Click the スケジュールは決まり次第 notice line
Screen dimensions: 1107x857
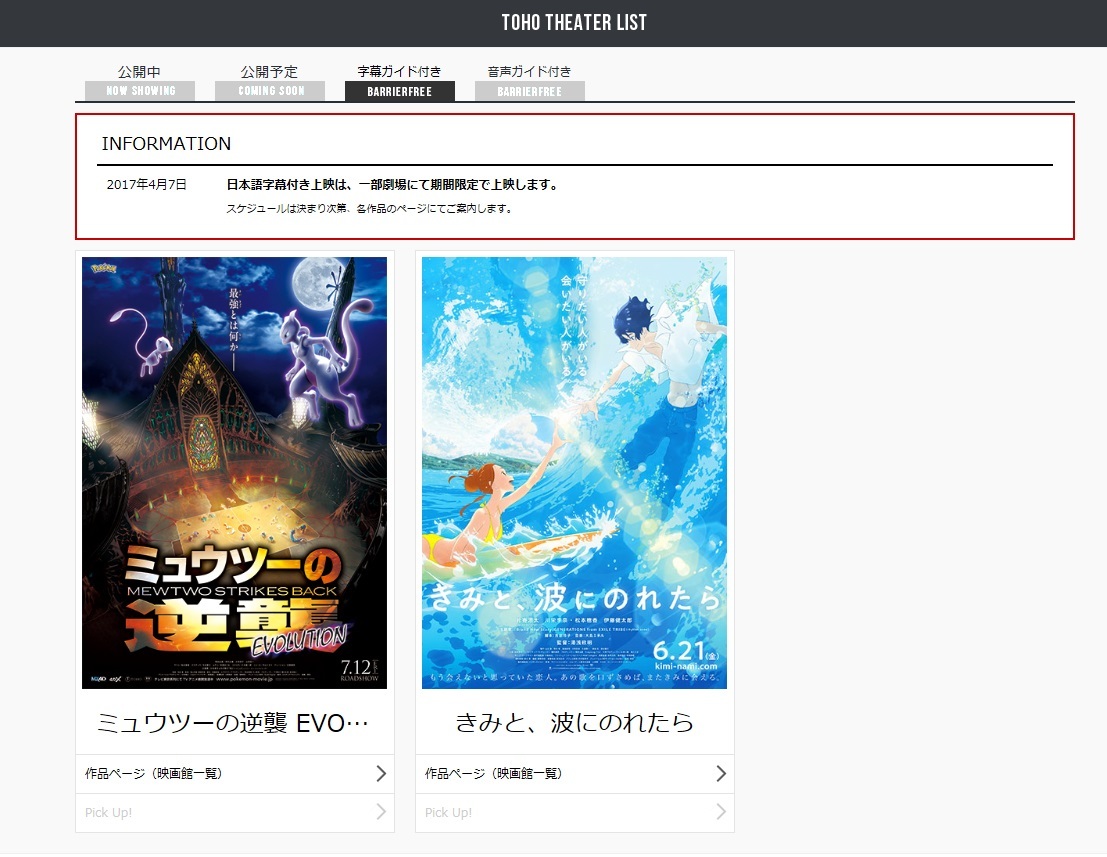tap(369, 209)
